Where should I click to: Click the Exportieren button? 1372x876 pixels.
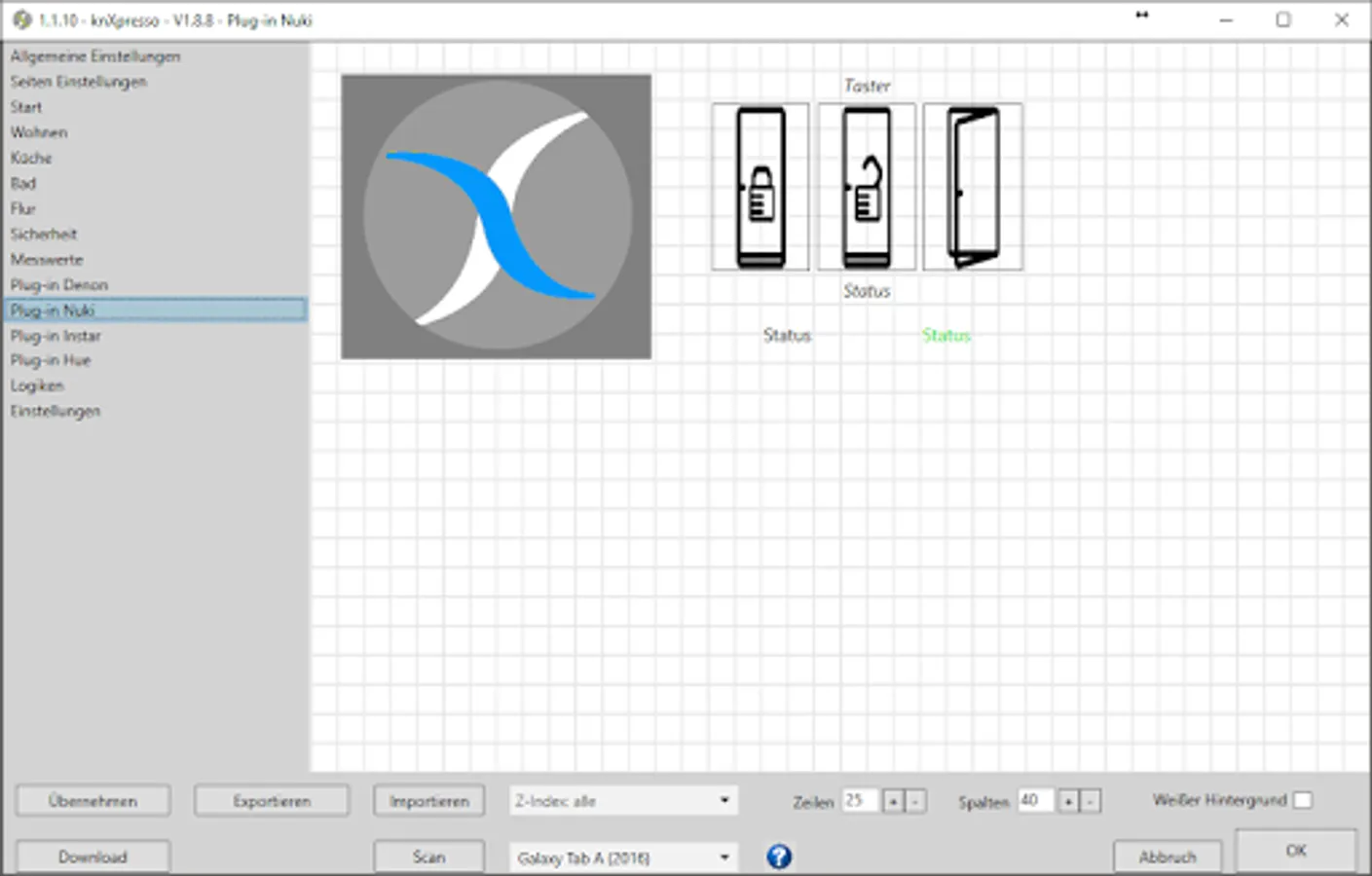pyautogui.click(x=272, y=801)
